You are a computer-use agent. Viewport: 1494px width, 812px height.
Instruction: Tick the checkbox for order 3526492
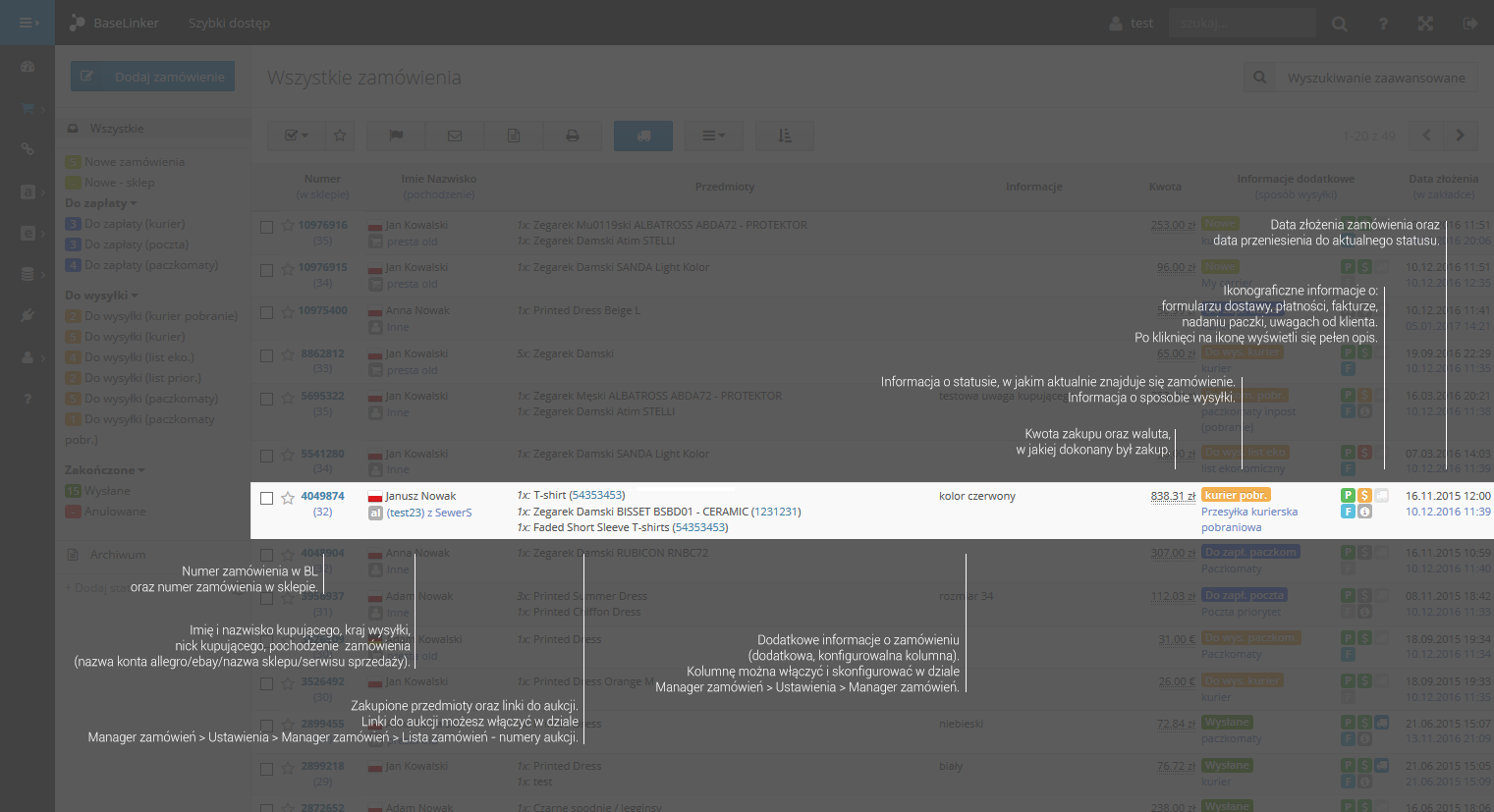pyautogui.click(x=266, y=683)
